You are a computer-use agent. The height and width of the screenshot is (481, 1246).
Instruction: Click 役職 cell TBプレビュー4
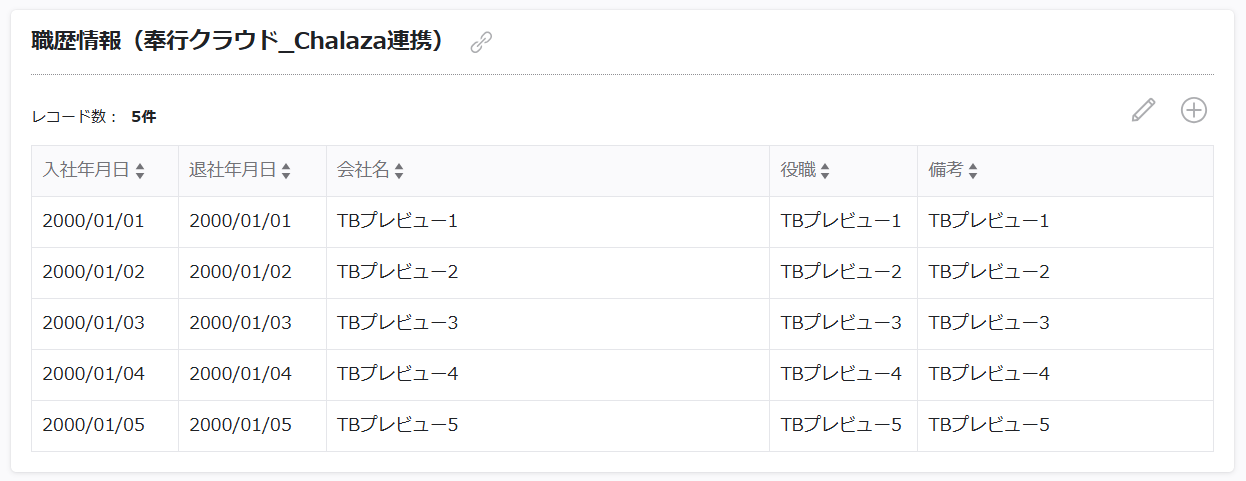(x=843, y=375)
